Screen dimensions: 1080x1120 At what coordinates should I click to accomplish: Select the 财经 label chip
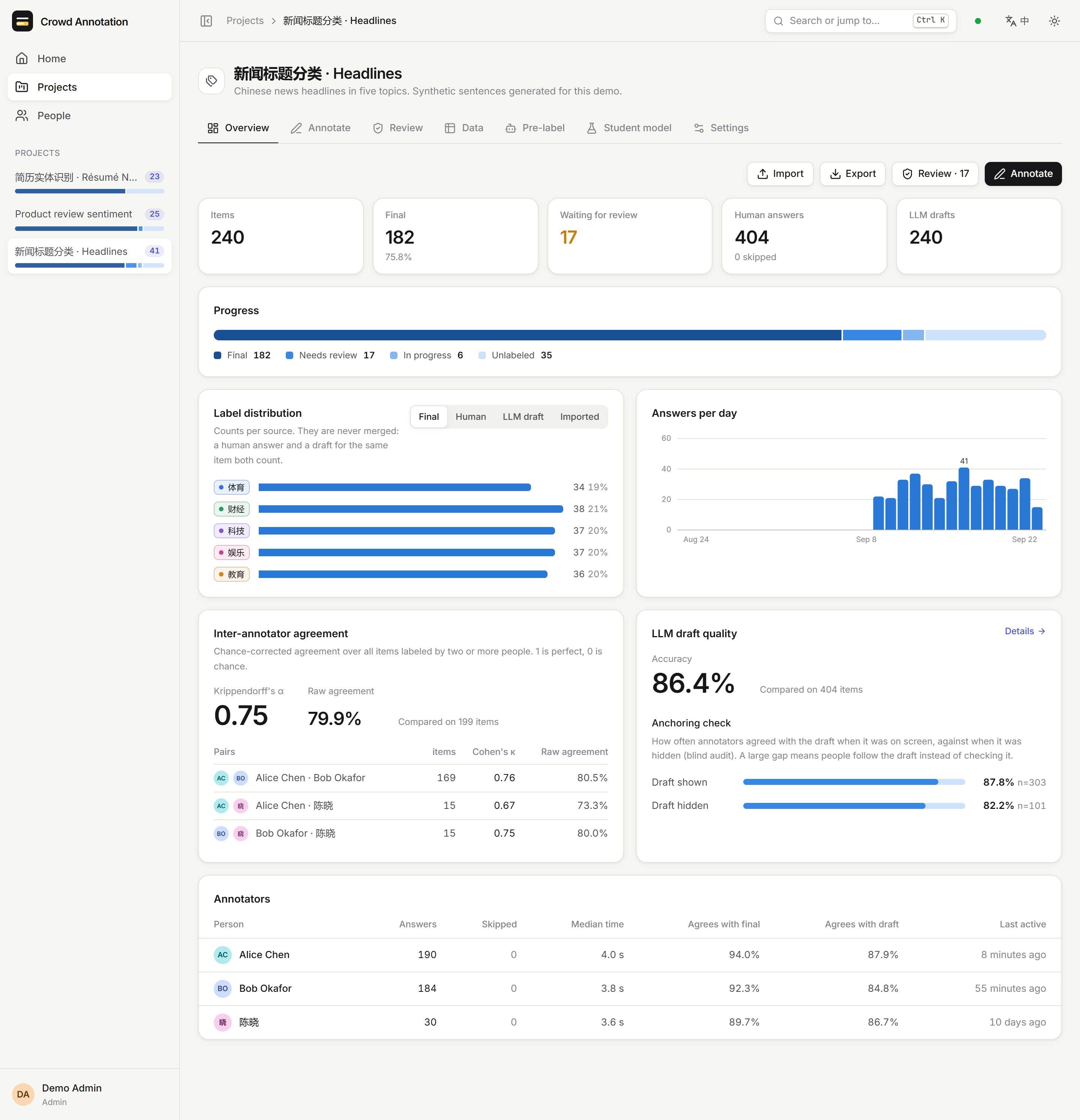point(231,509)
